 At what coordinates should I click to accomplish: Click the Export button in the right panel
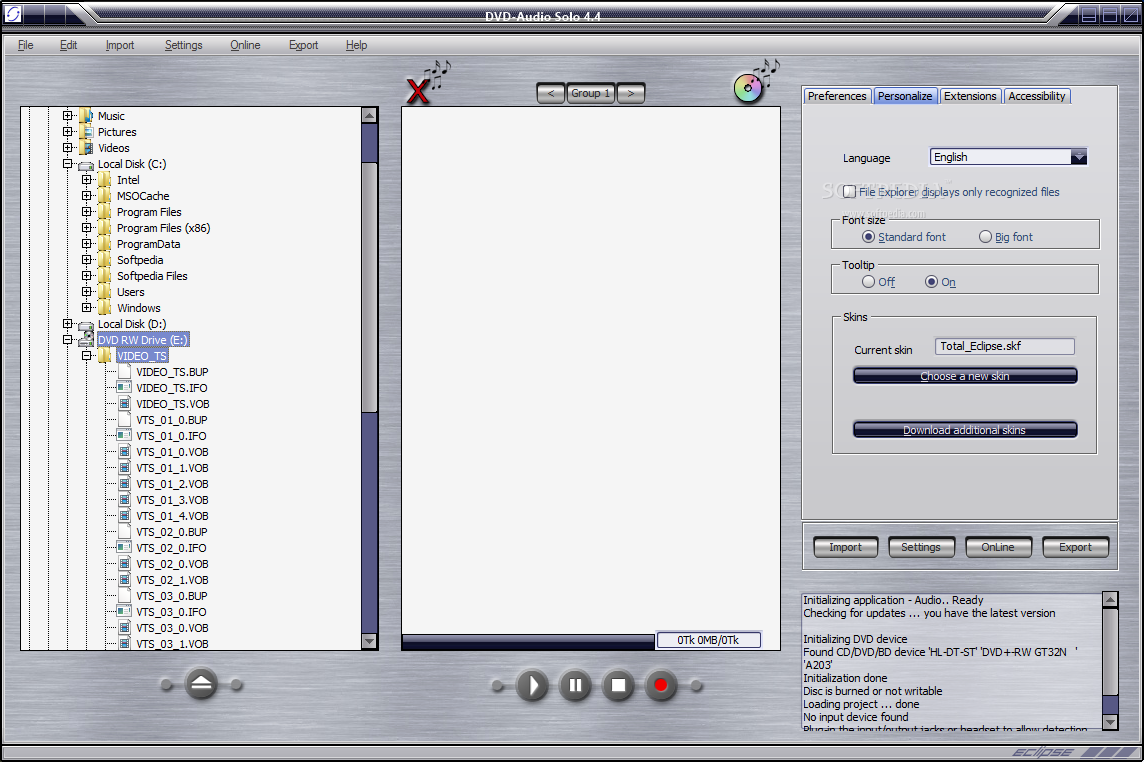pos(1075,547)
